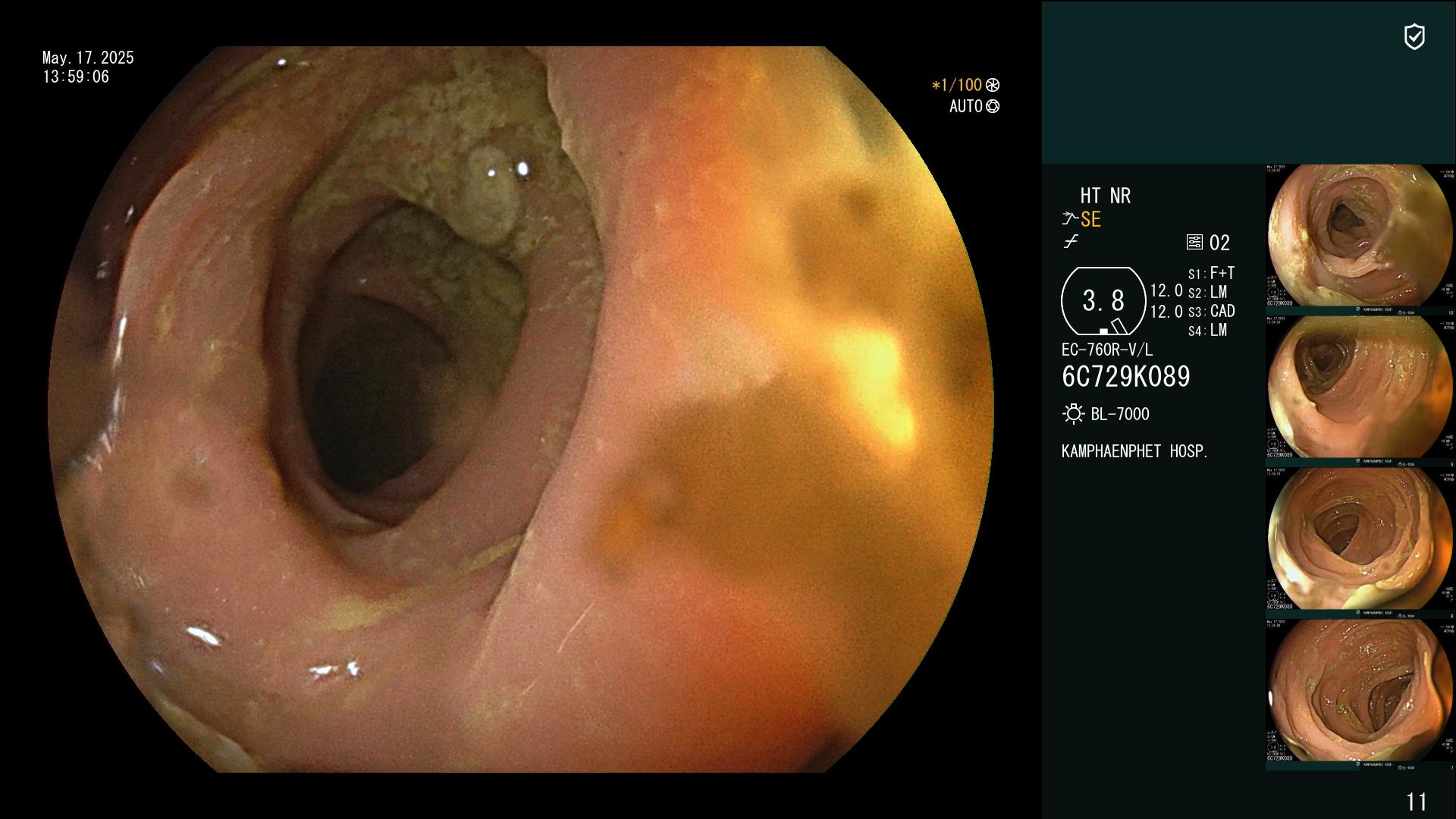The width and height of the screenshot is (1456, 819).
Task: Click KAMPHAENPHET HOSP. text
Action: pyautogui.click(x=1134, y=451)
